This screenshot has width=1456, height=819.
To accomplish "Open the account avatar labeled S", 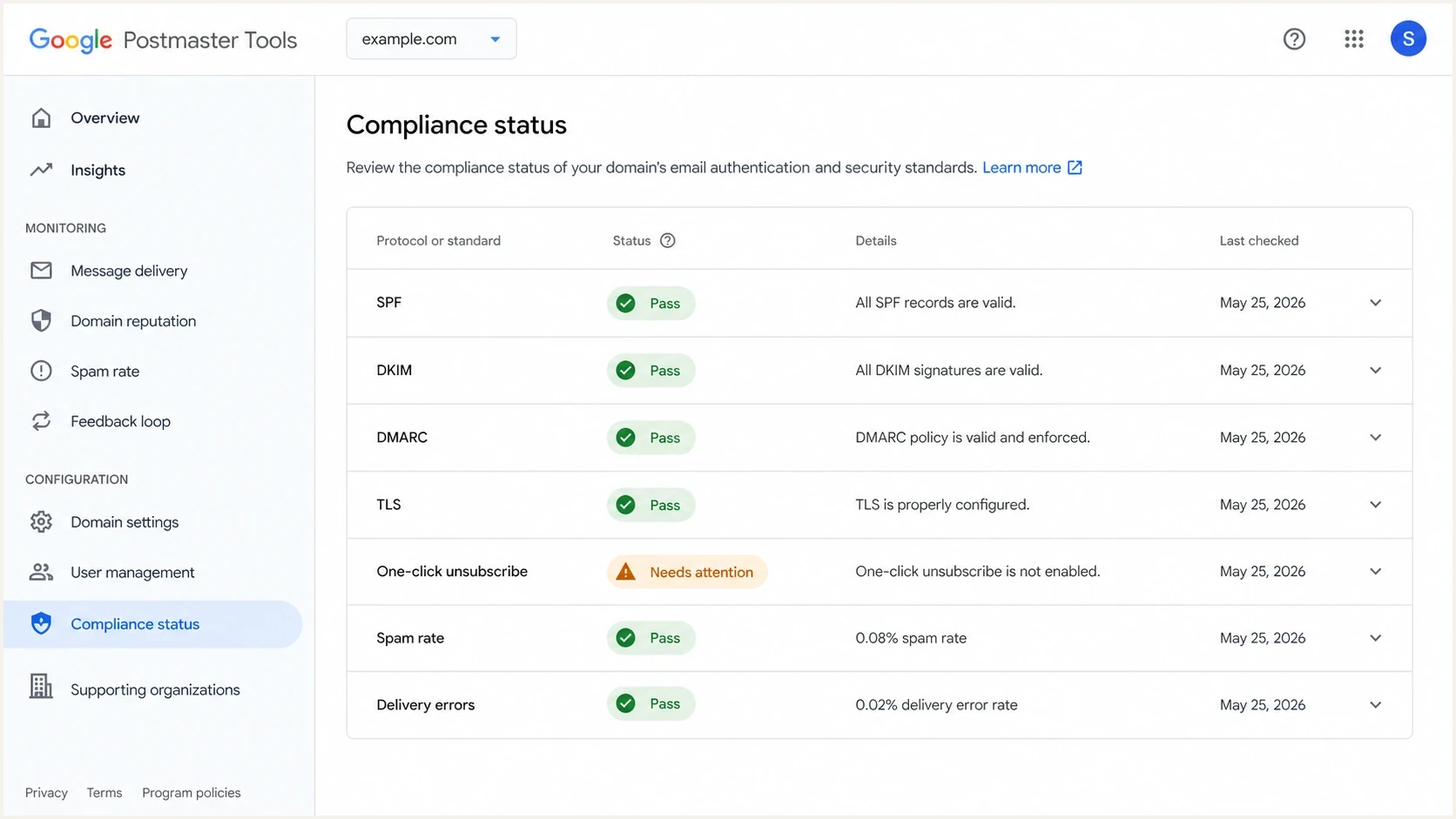I will [1408, 39].
